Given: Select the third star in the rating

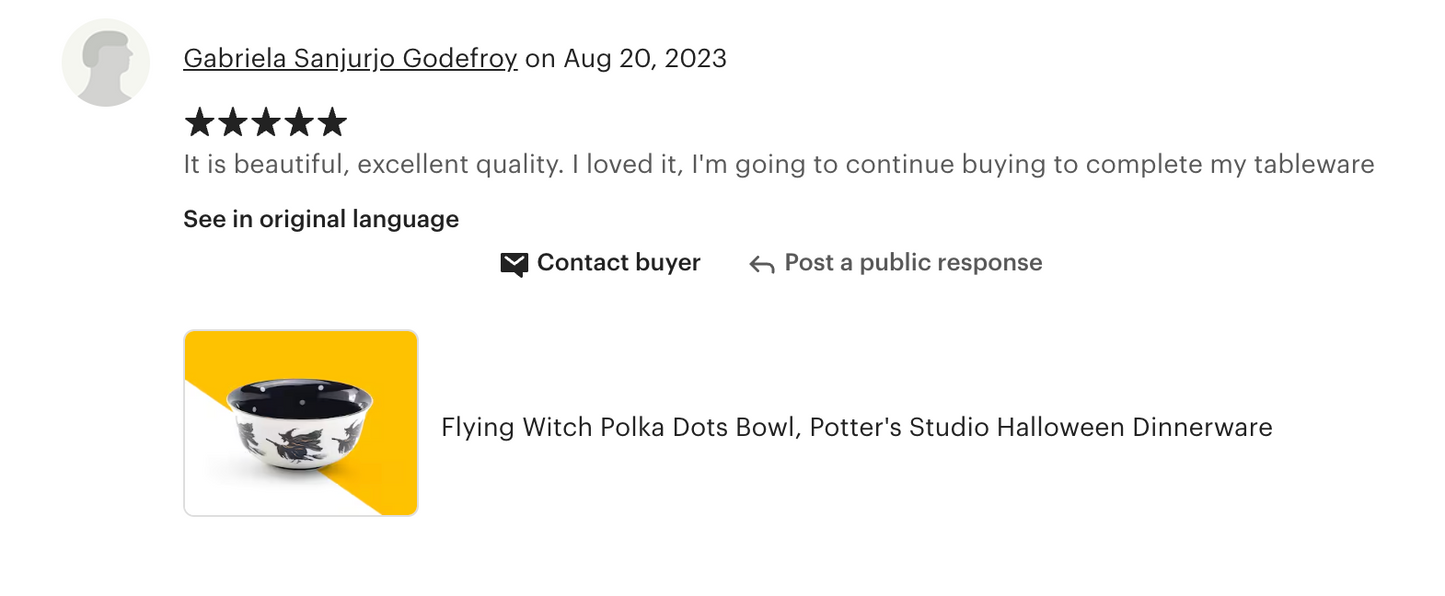Looking at the screenshot, I should pos(266,122).
